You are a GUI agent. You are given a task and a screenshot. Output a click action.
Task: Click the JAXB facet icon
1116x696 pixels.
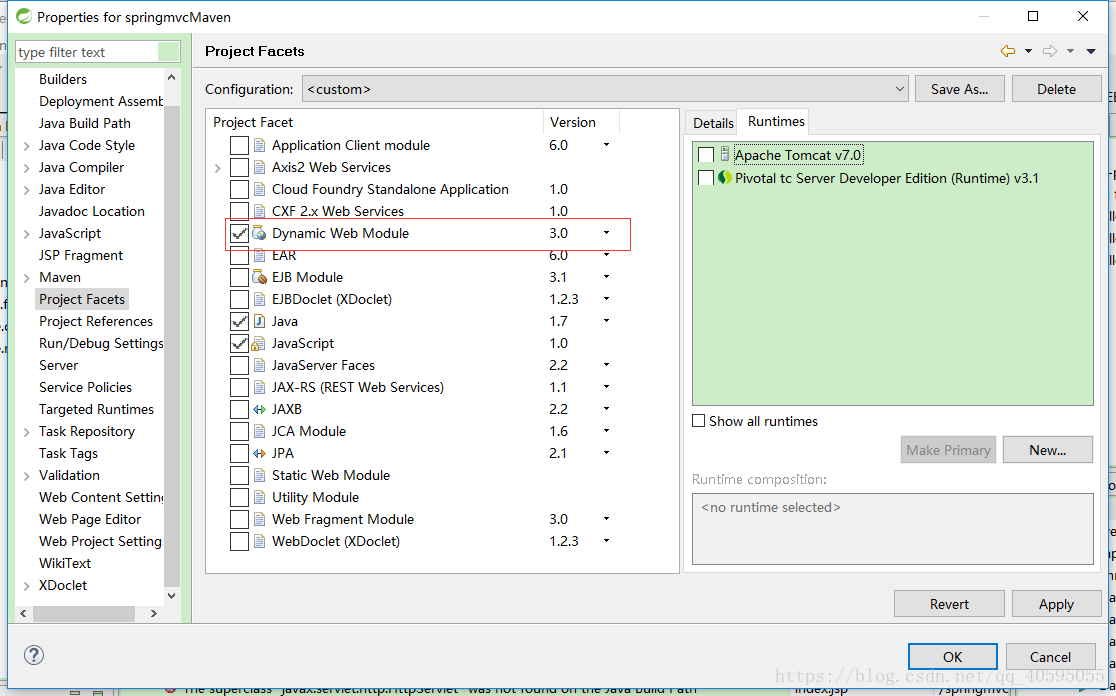tap(259, 410)
